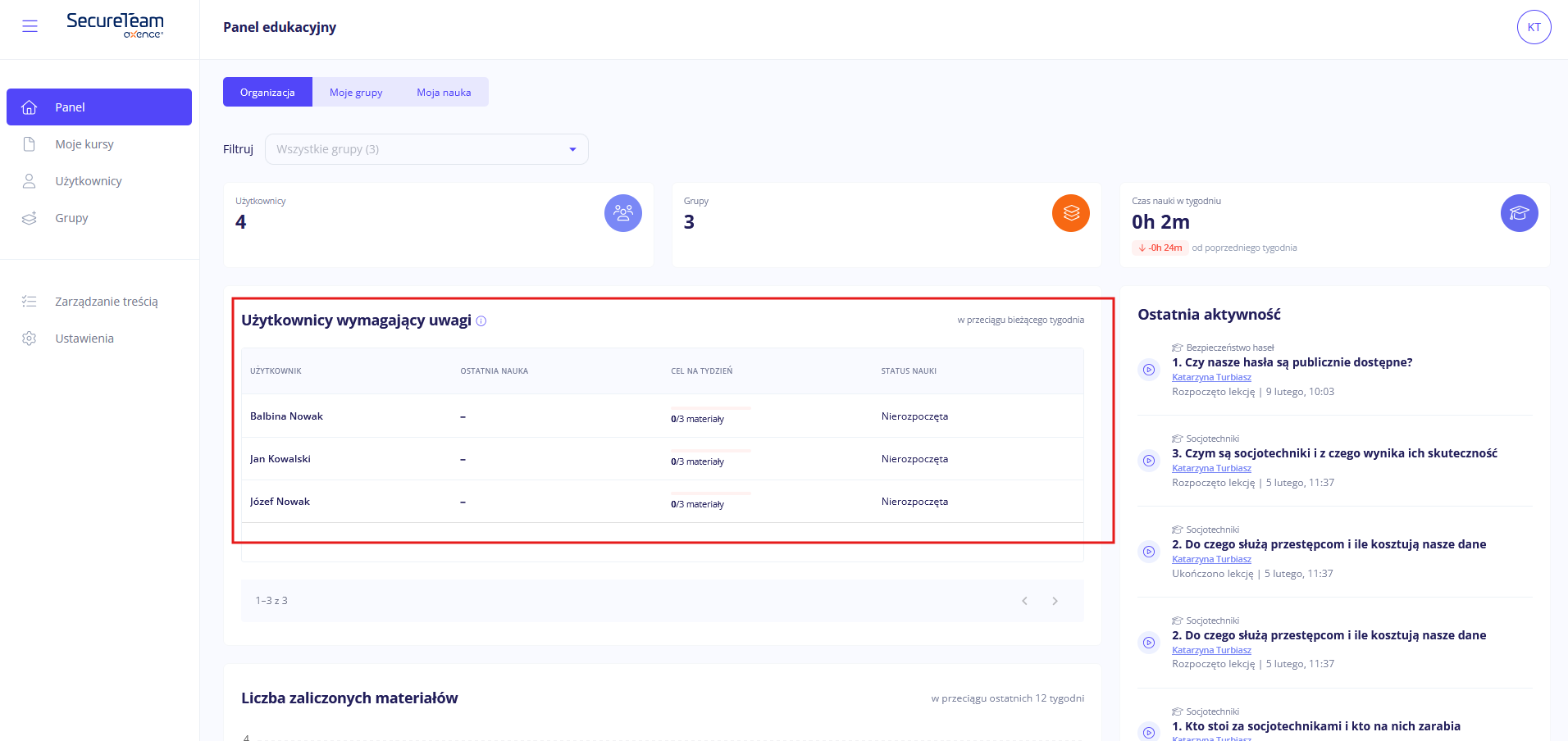1568x741 pixels.
Task: Click Balbina Nowak's weekly goal progress bar
Action: 710,408
